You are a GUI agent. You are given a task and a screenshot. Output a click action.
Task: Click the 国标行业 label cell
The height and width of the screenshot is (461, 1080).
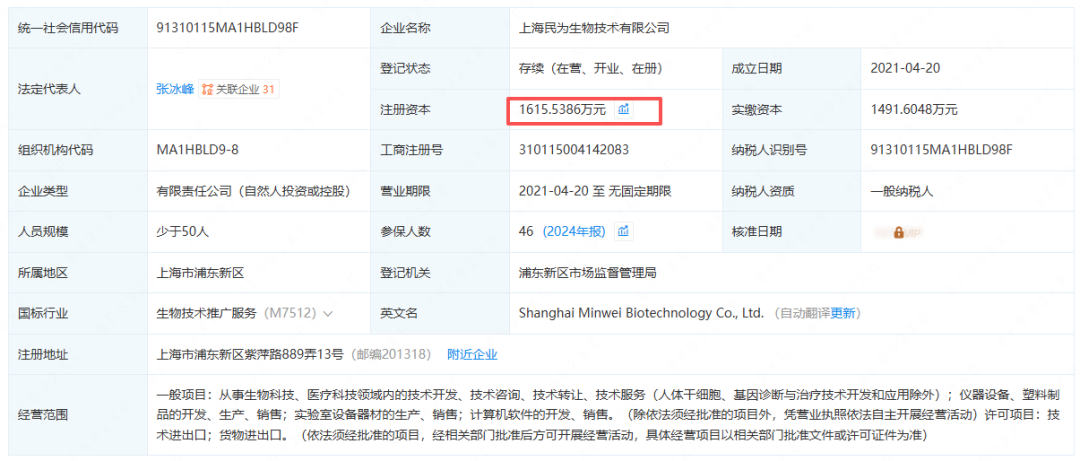tap(78, 314)
